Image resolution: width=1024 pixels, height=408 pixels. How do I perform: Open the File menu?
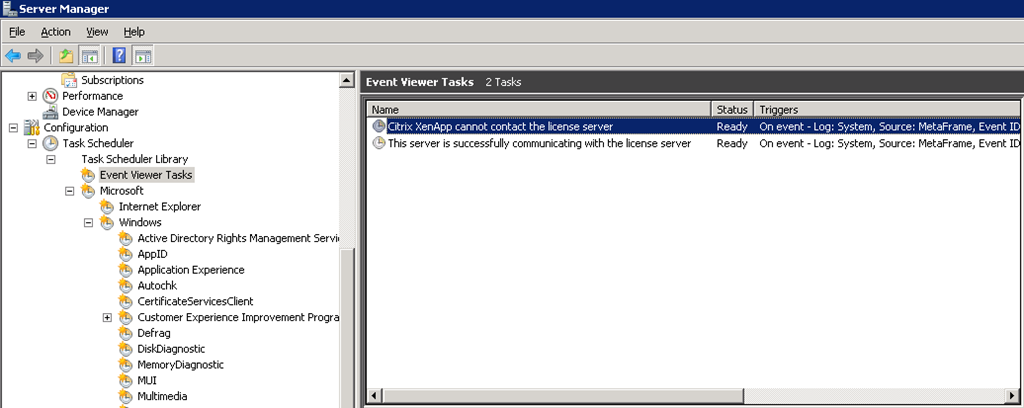pyautogui.click(x=17, y=32)
